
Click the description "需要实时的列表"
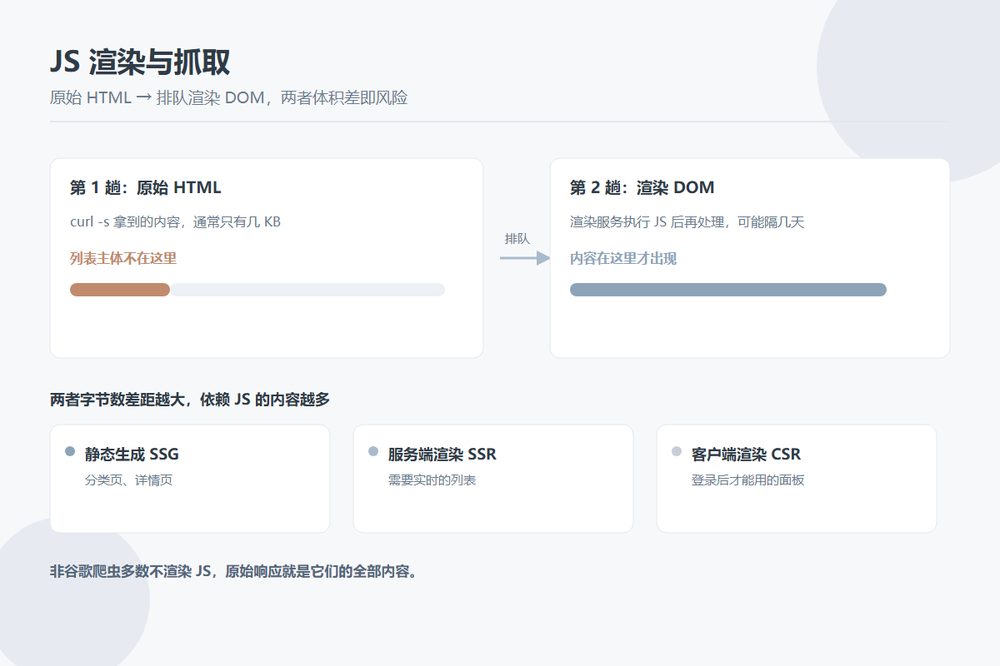[432, 480]
